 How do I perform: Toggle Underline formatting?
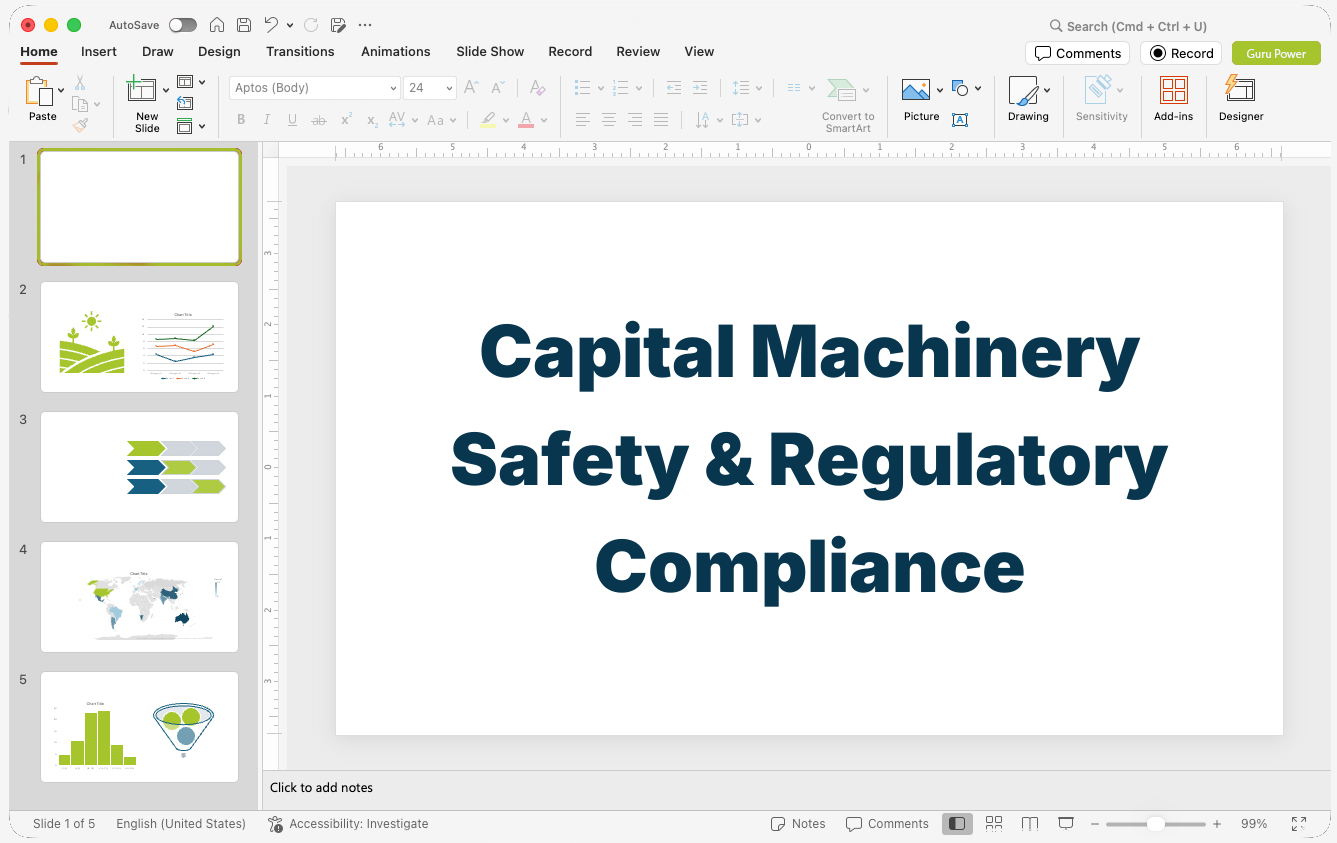(292, 120)
